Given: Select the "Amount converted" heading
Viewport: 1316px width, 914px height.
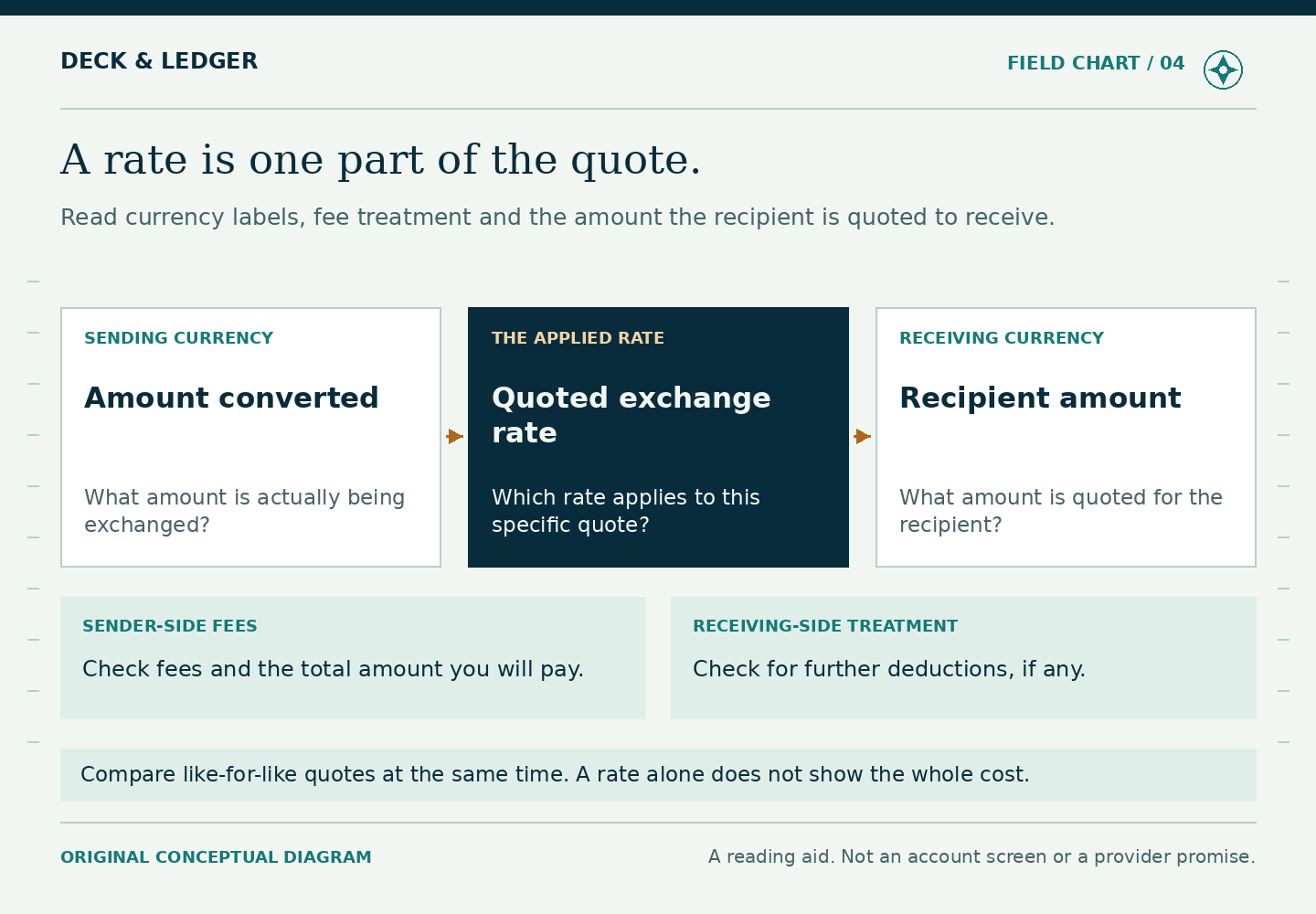Looking at the screenshot, I should pos(231,399).
